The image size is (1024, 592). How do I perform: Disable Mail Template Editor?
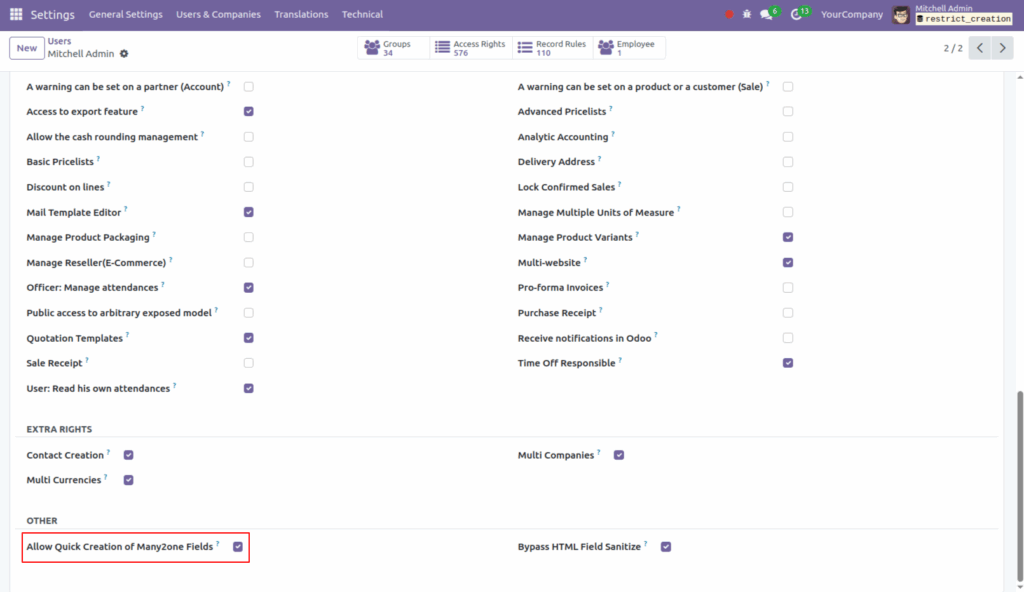pyautogui.click(x=248, y=211)
